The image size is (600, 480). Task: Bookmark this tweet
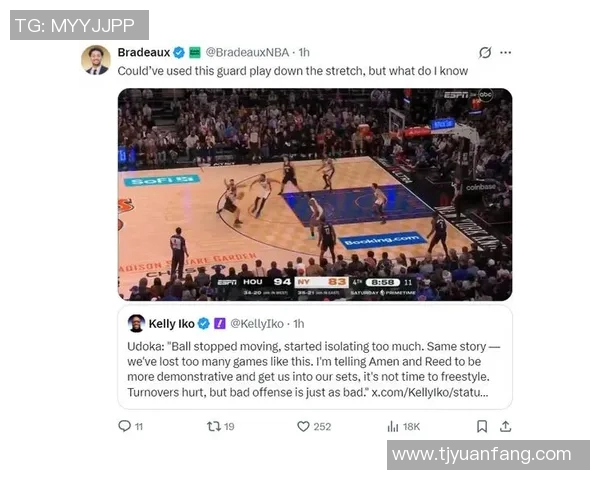coord(482,426)
